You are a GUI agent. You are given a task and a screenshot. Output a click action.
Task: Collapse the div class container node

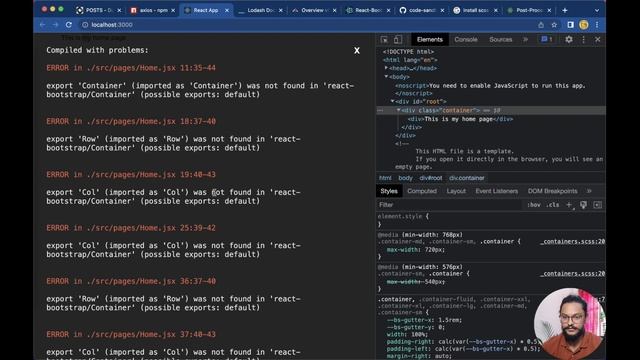coord(399,110)
